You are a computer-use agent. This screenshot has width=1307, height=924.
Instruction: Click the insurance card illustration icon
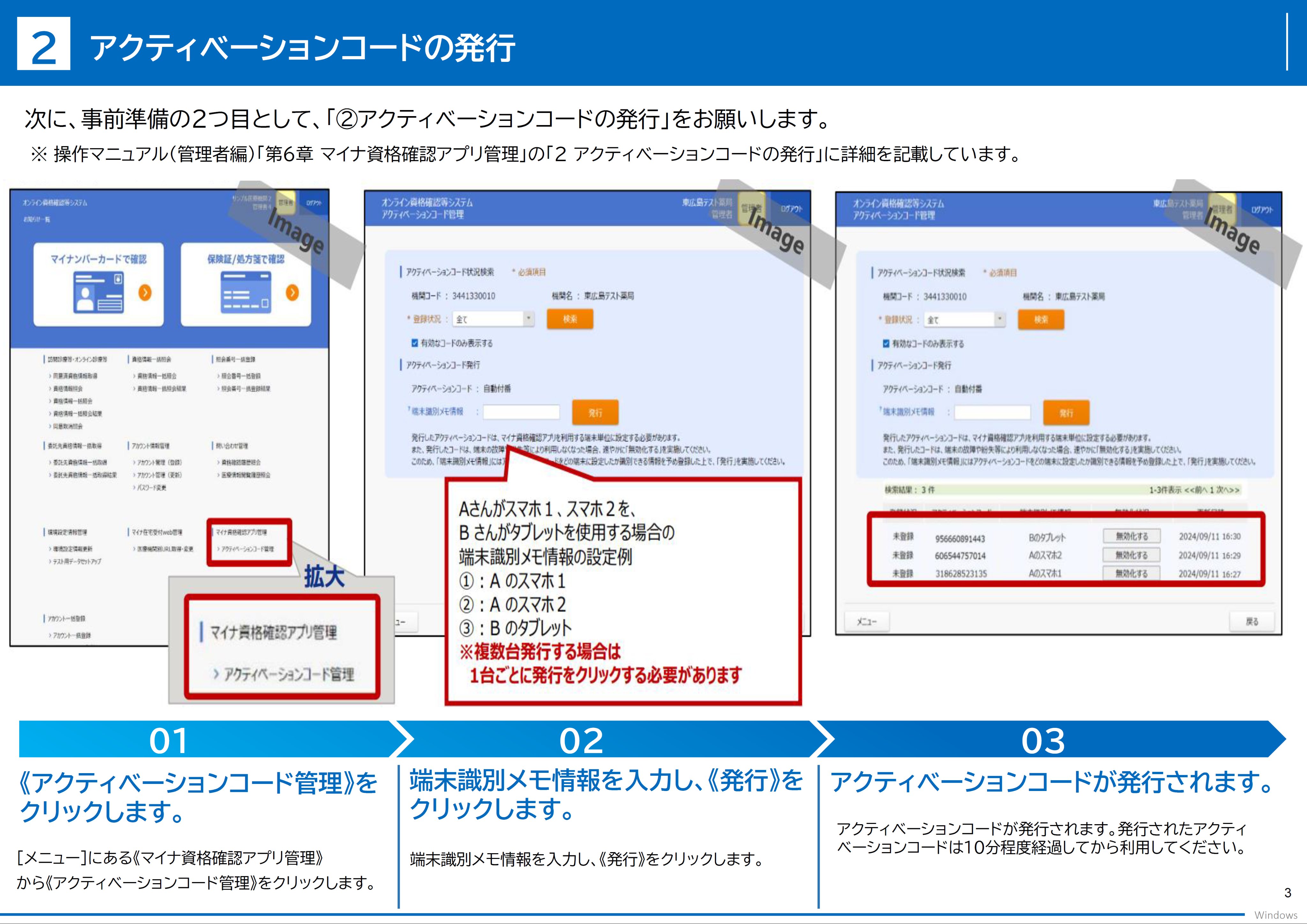pyautogui.click(x=246, y=292)
